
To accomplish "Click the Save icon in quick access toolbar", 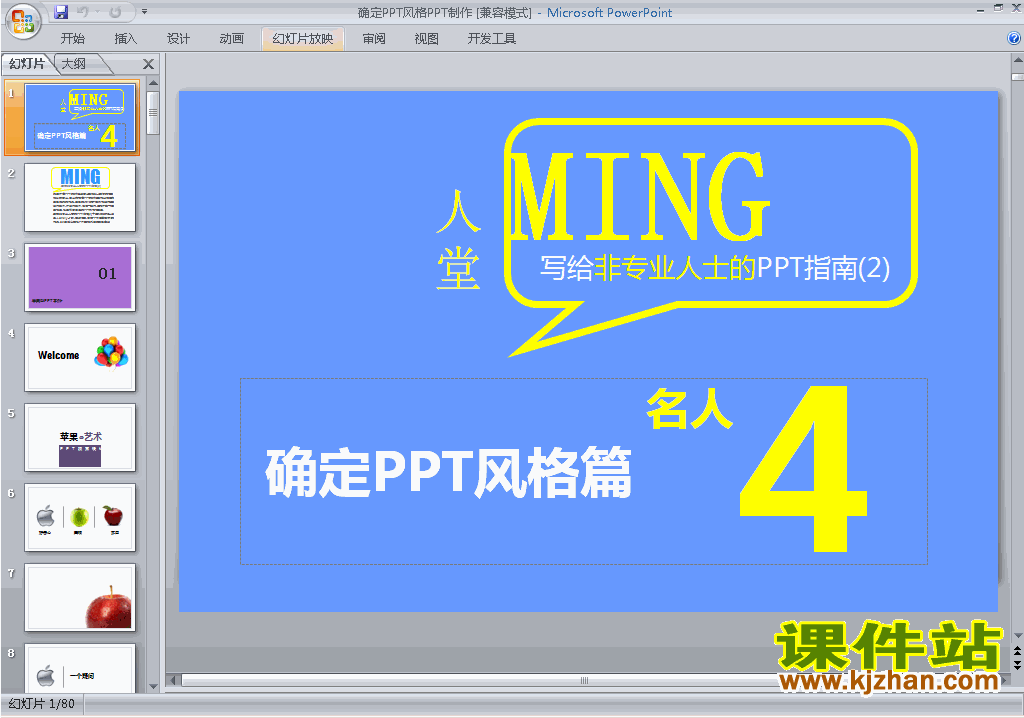I will coord(61,12).
